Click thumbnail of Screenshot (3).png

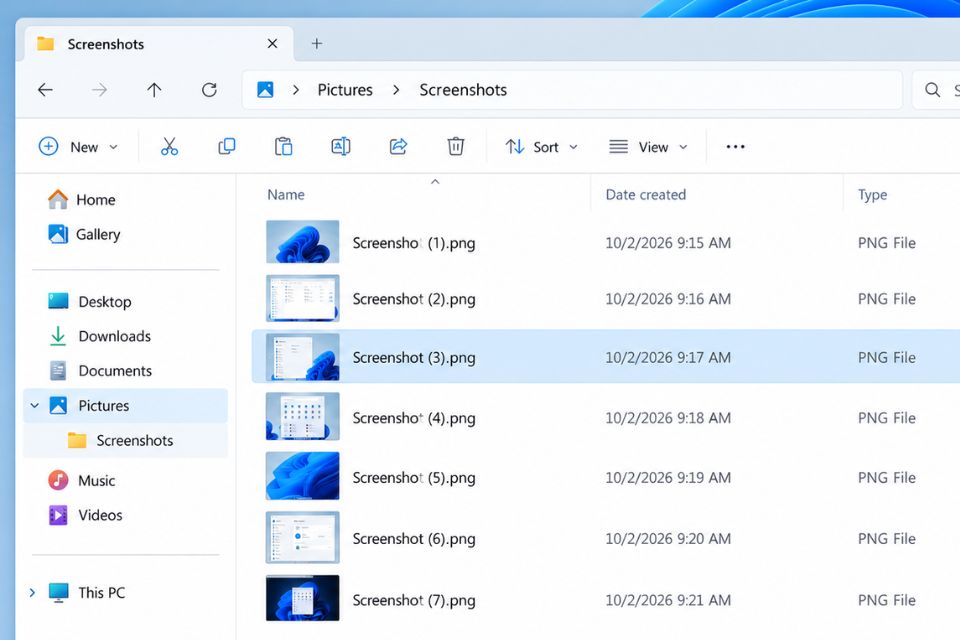point(302,357)
